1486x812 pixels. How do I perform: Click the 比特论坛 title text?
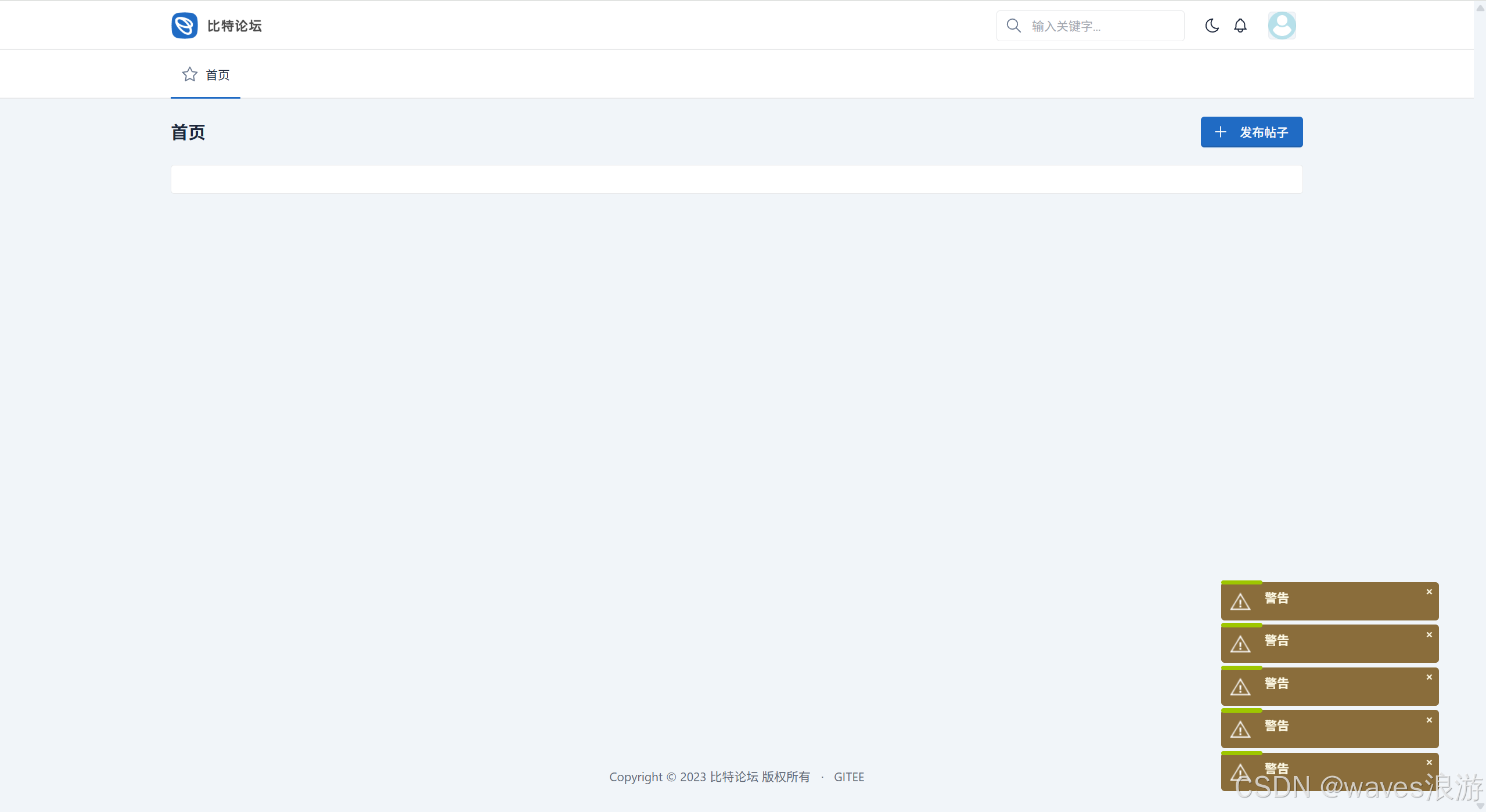pyautogui.click(x=234, y=26)
